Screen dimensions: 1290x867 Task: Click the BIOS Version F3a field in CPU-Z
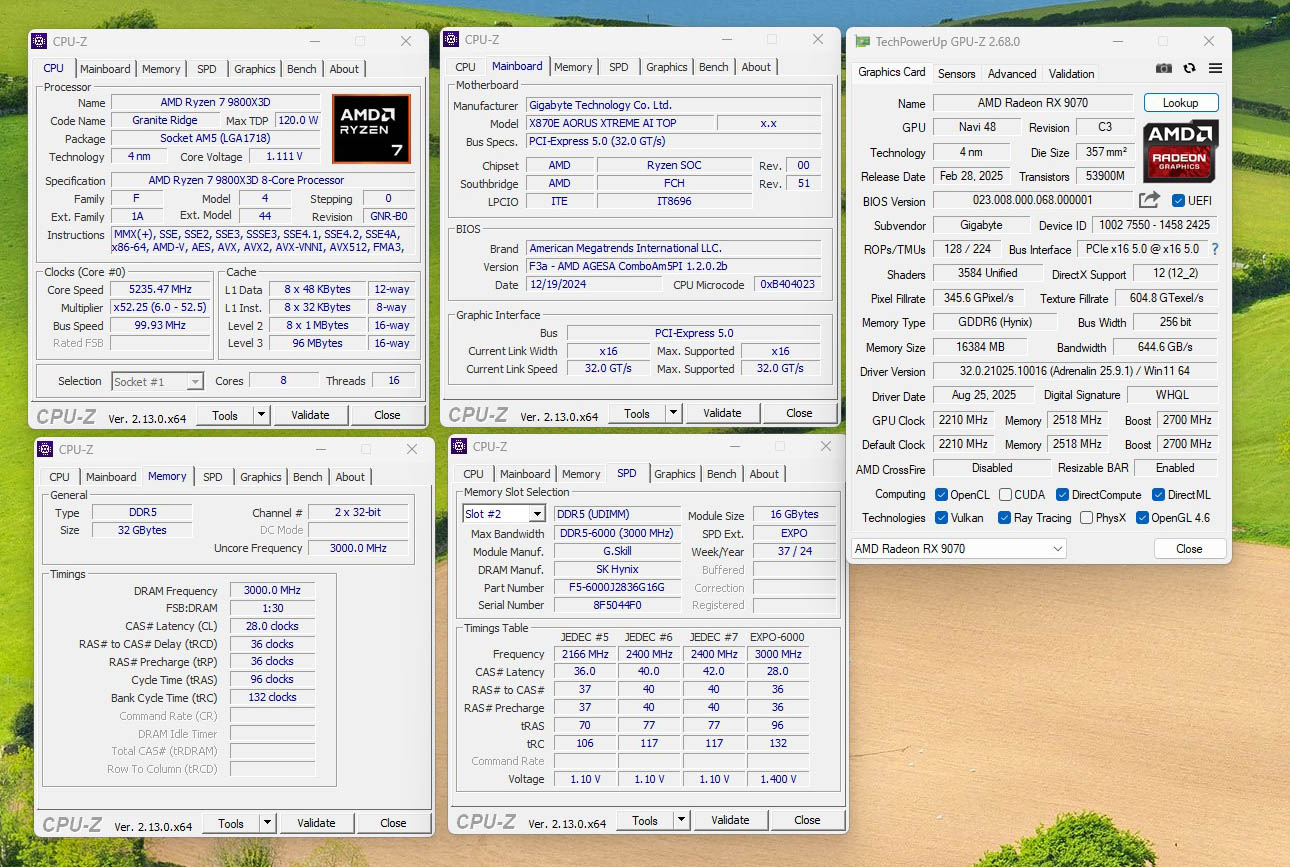point(673,267)
